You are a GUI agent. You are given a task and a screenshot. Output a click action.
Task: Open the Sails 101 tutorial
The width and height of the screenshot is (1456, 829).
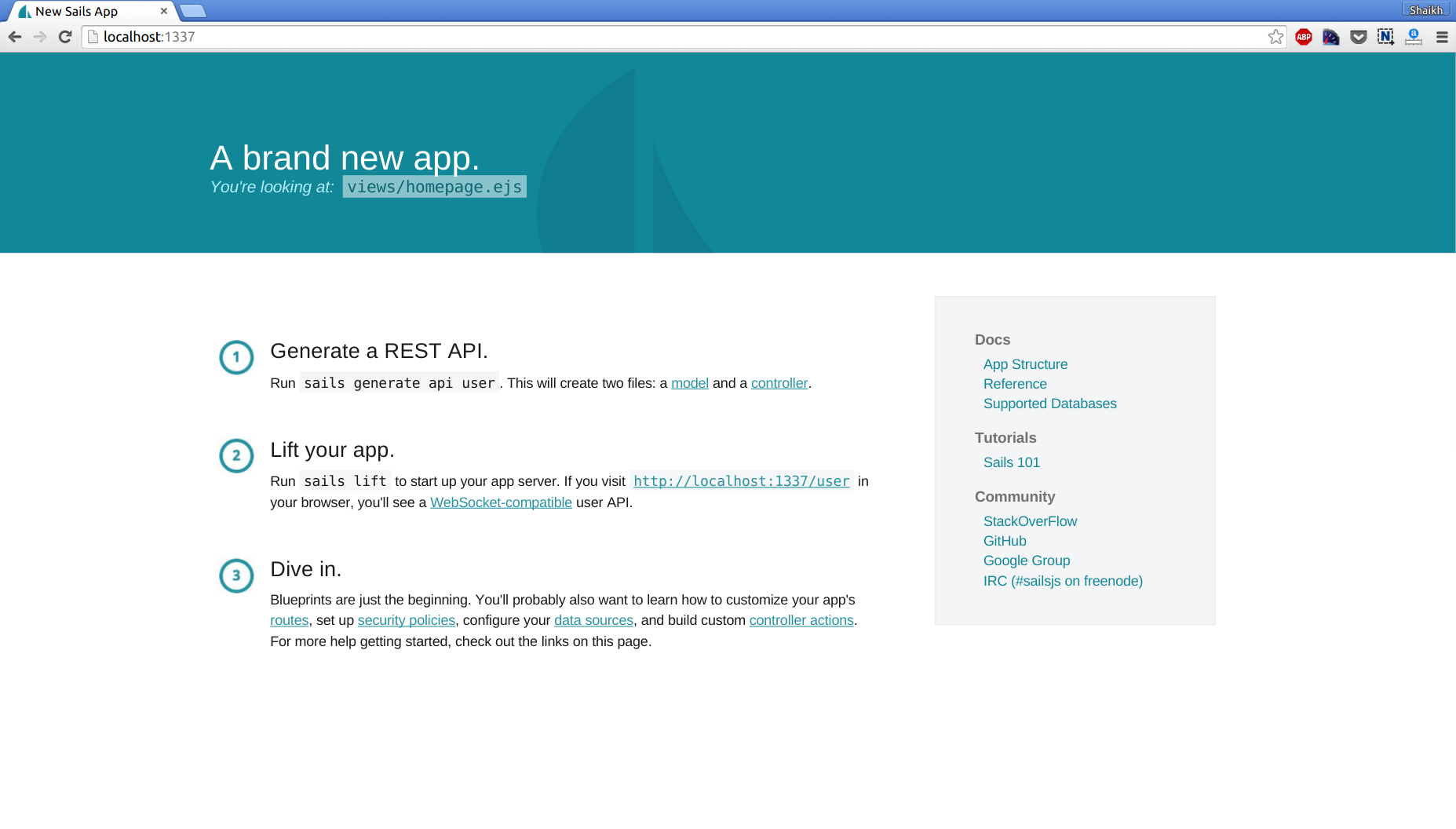click(x=1011, y=462)
